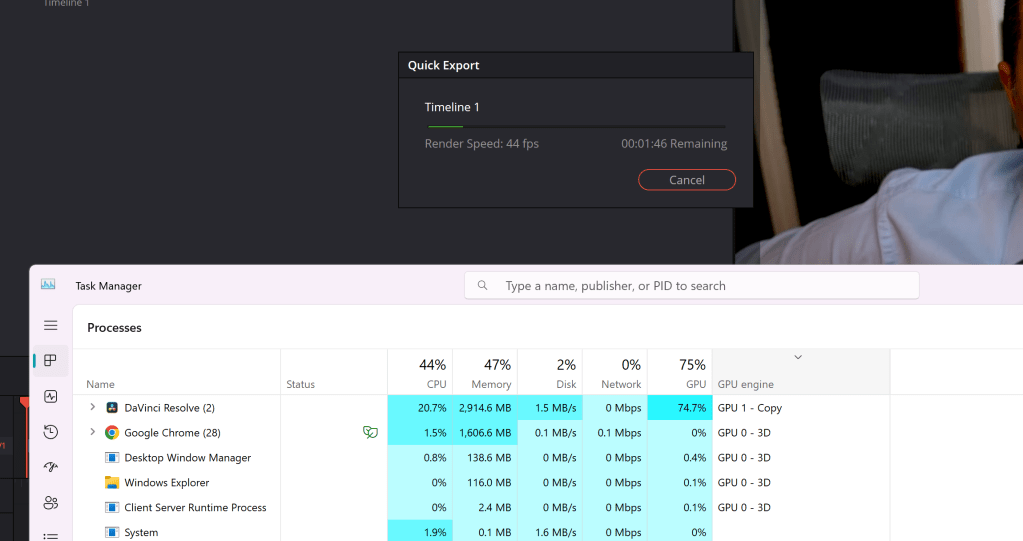Screen dimensions: 1023x541
Task: Click Chrome's 1,606.6 MB memory value
Action: (485, 433)
